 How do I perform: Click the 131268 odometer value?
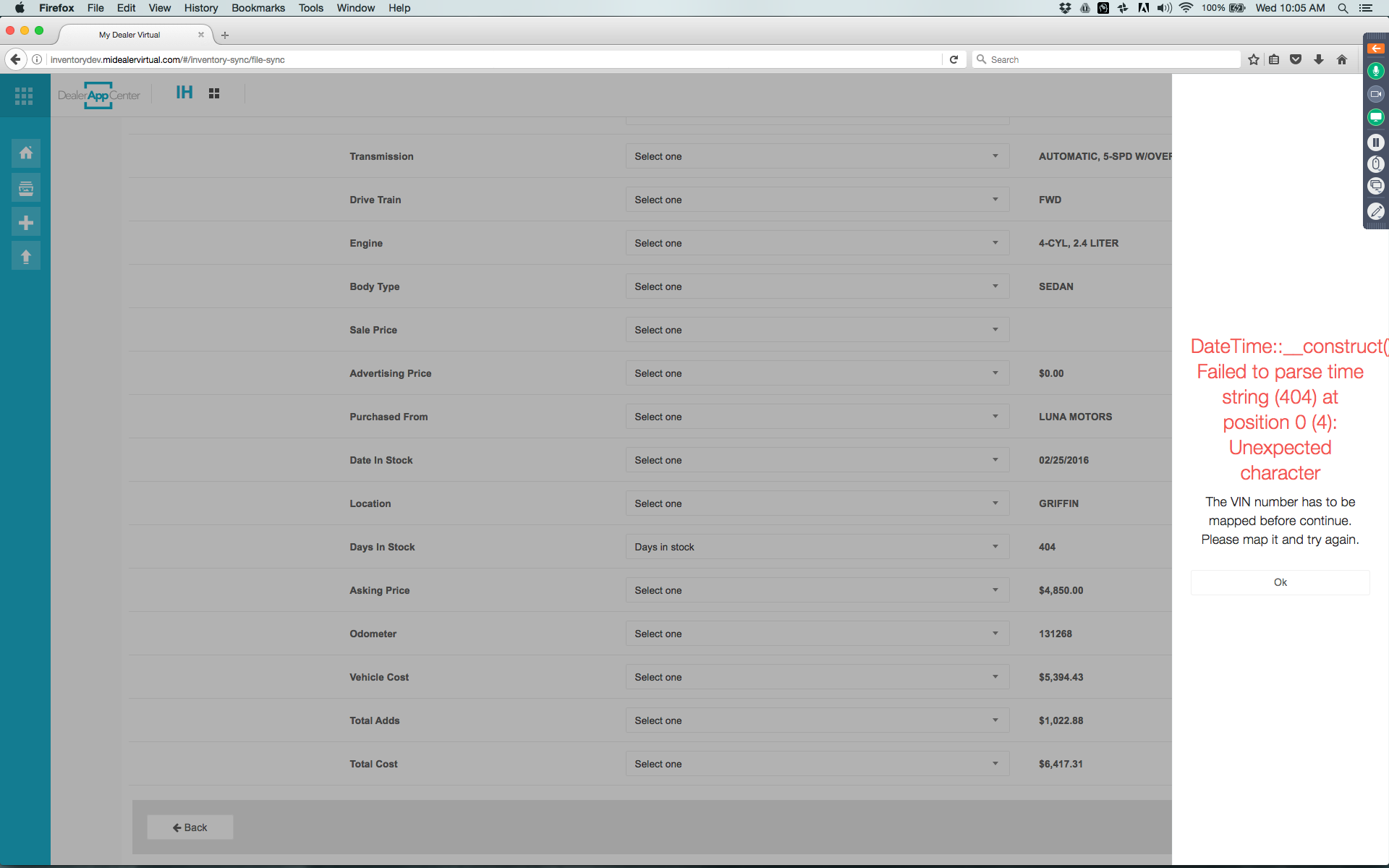pyautogui.click(x=1055, y=634)
